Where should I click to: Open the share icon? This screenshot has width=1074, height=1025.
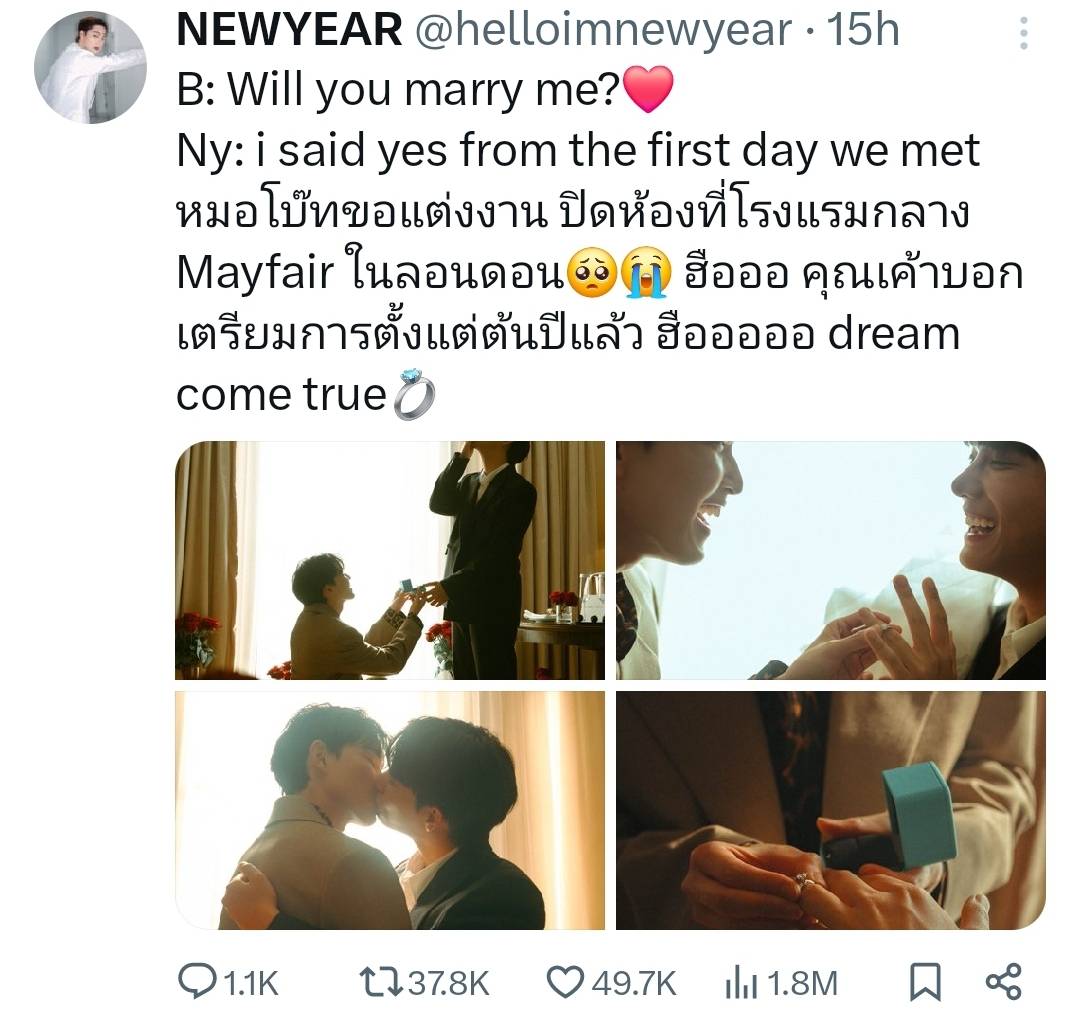tap(1003, 982)
